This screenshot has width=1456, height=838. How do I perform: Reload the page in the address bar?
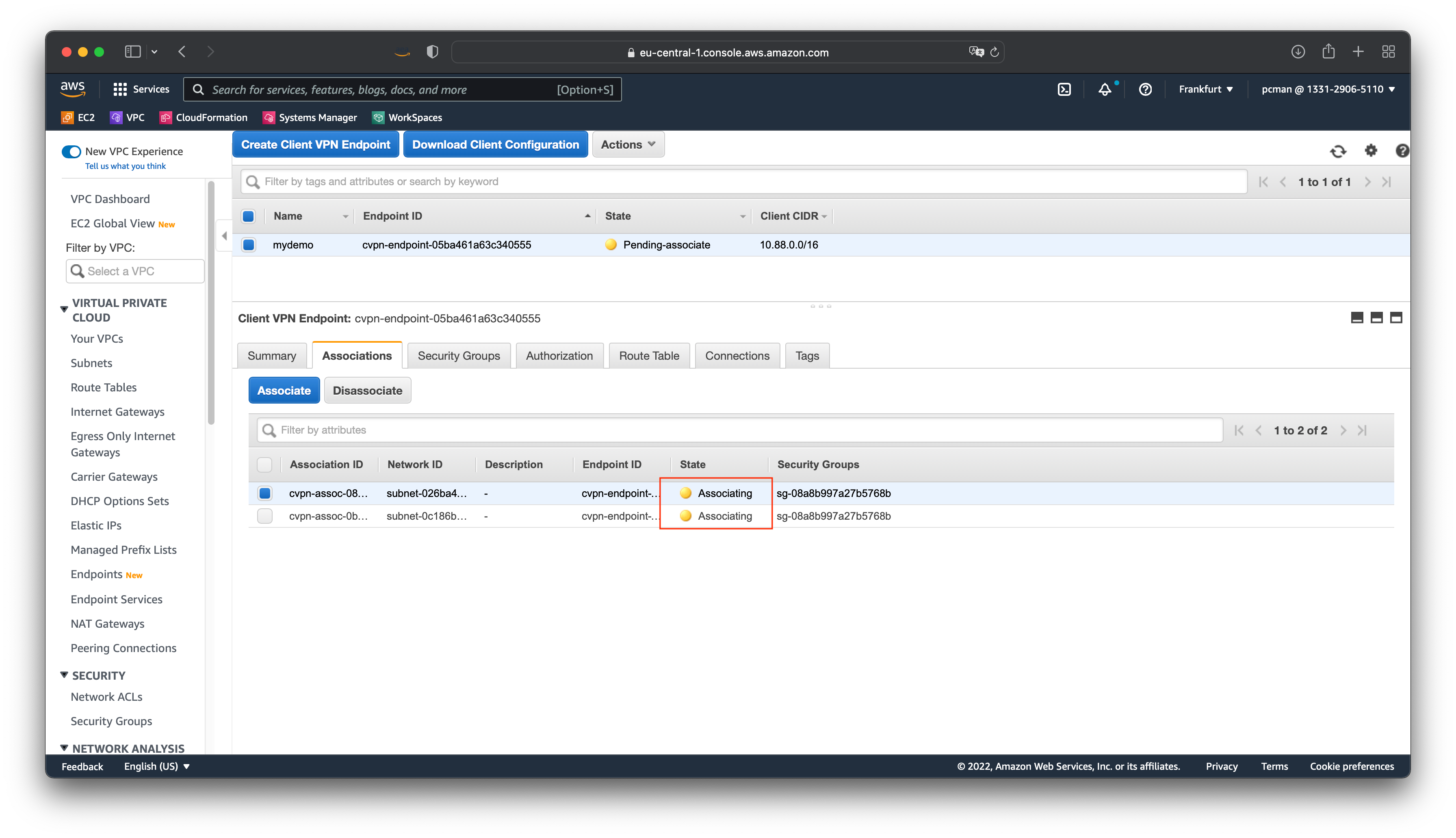click(x=994, y=52)
